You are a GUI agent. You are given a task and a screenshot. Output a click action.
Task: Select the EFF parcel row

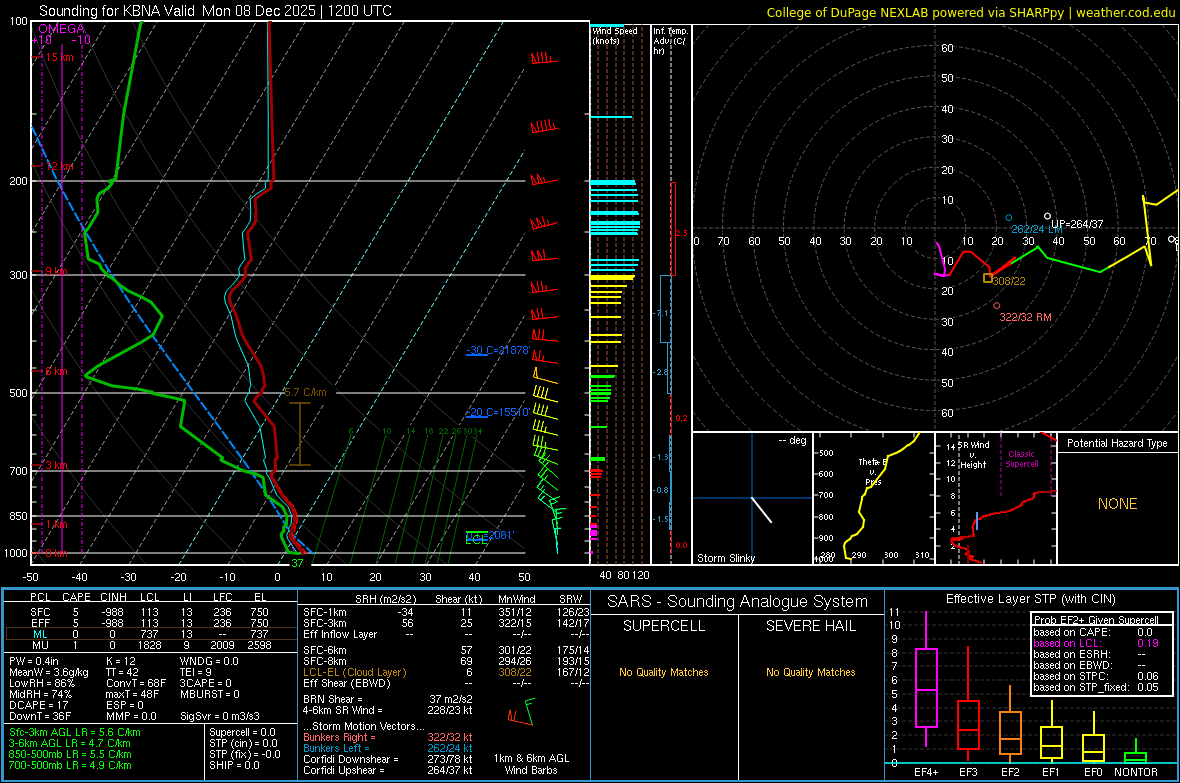tap(150, 623)
